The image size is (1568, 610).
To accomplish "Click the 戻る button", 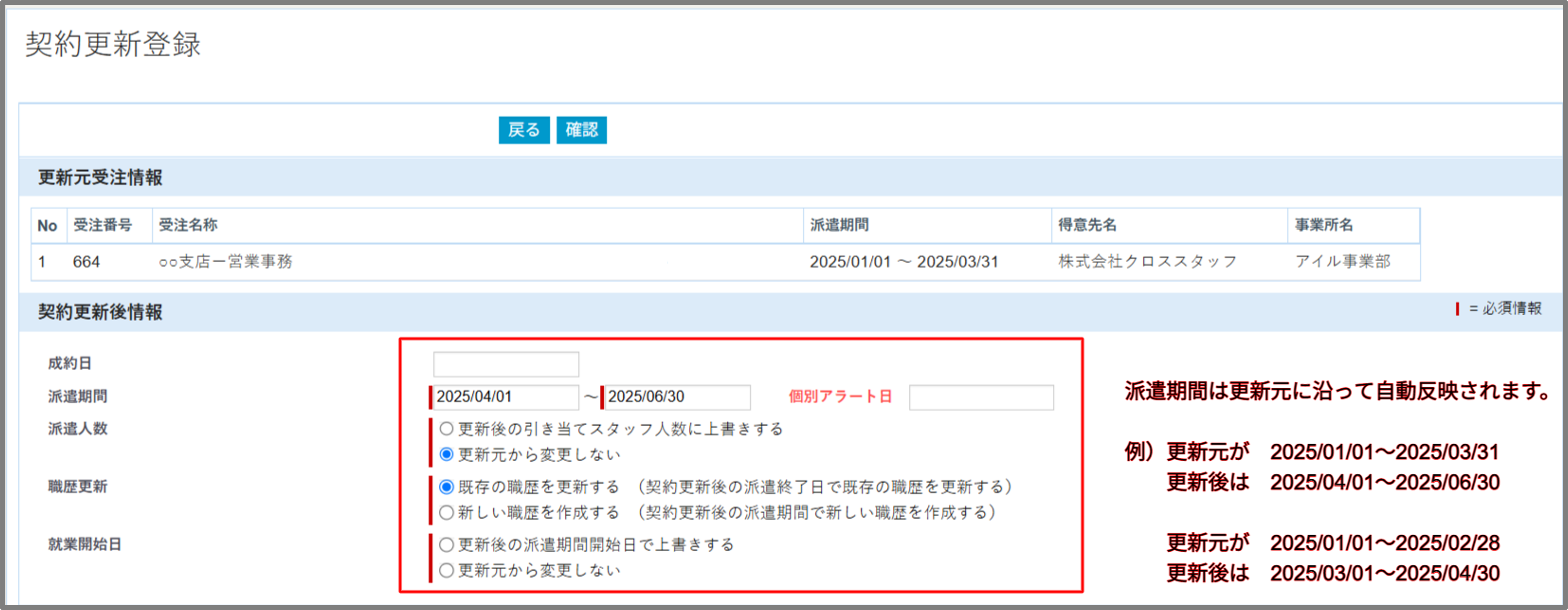I will coord(523,130).
